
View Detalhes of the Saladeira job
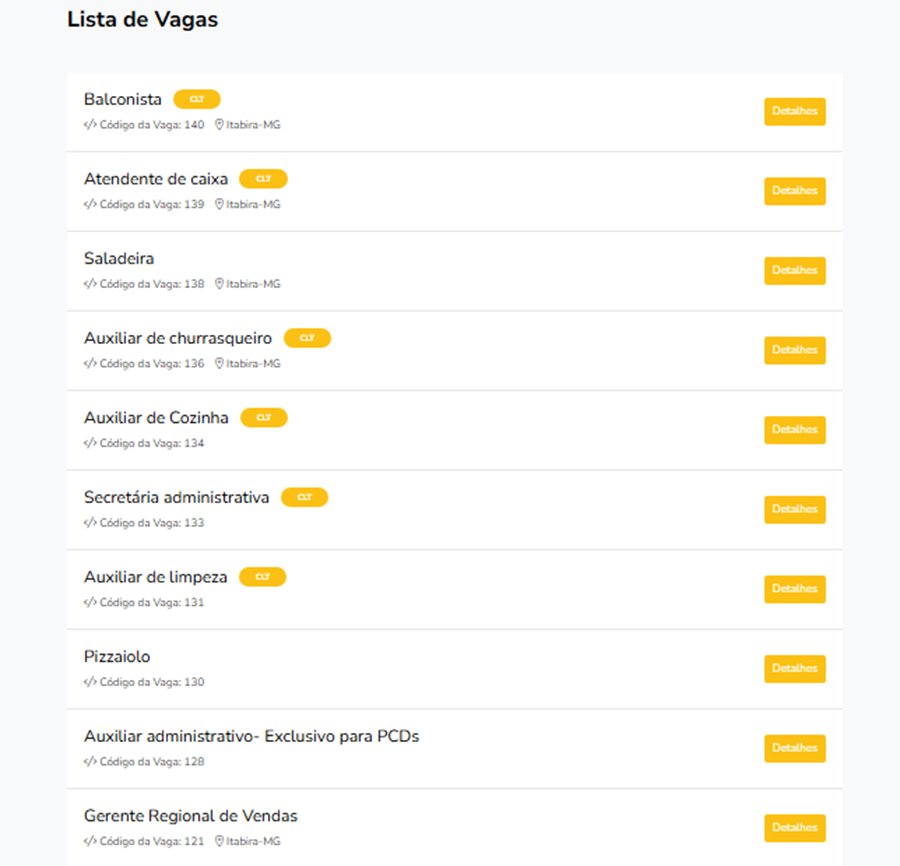[x=794, y=271]
